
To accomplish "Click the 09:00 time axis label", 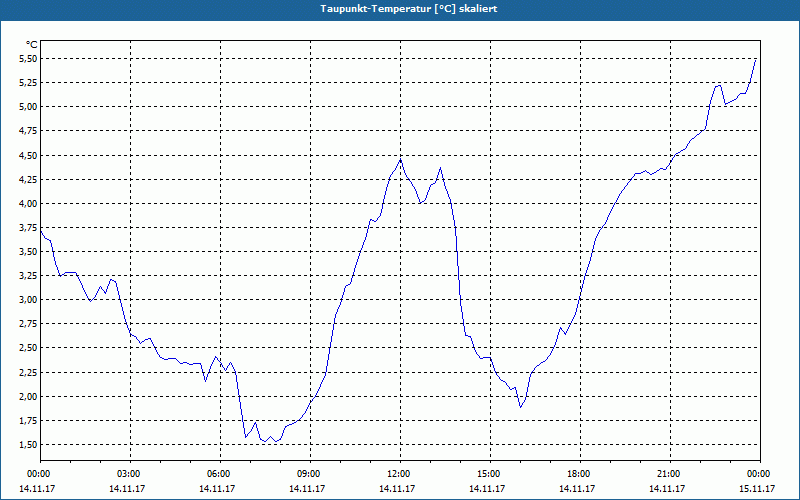I will coord(309,474).
